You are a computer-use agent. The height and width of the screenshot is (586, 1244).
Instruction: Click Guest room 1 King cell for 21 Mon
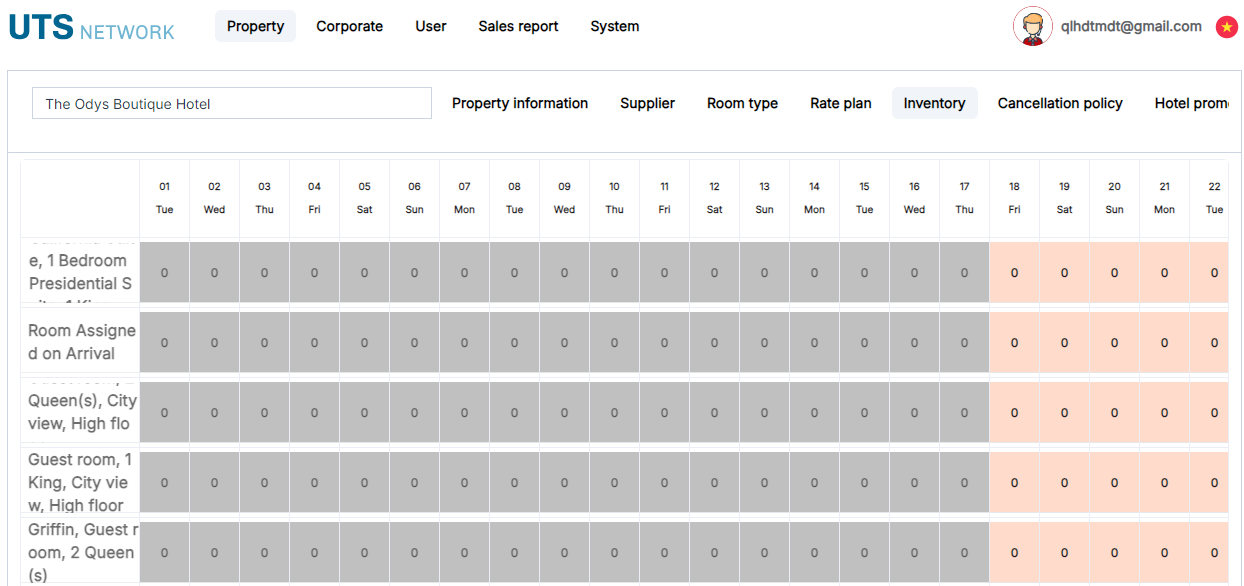1165,482
